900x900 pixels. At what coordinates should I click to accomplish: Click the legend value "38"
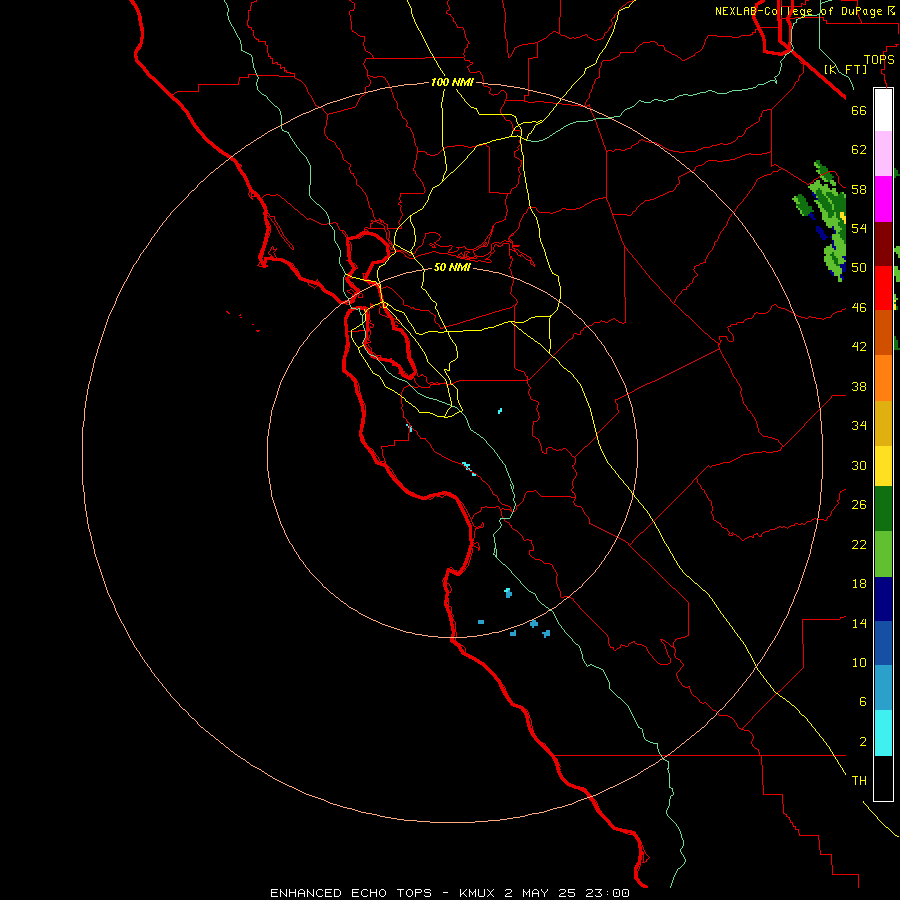click(859, 386)
